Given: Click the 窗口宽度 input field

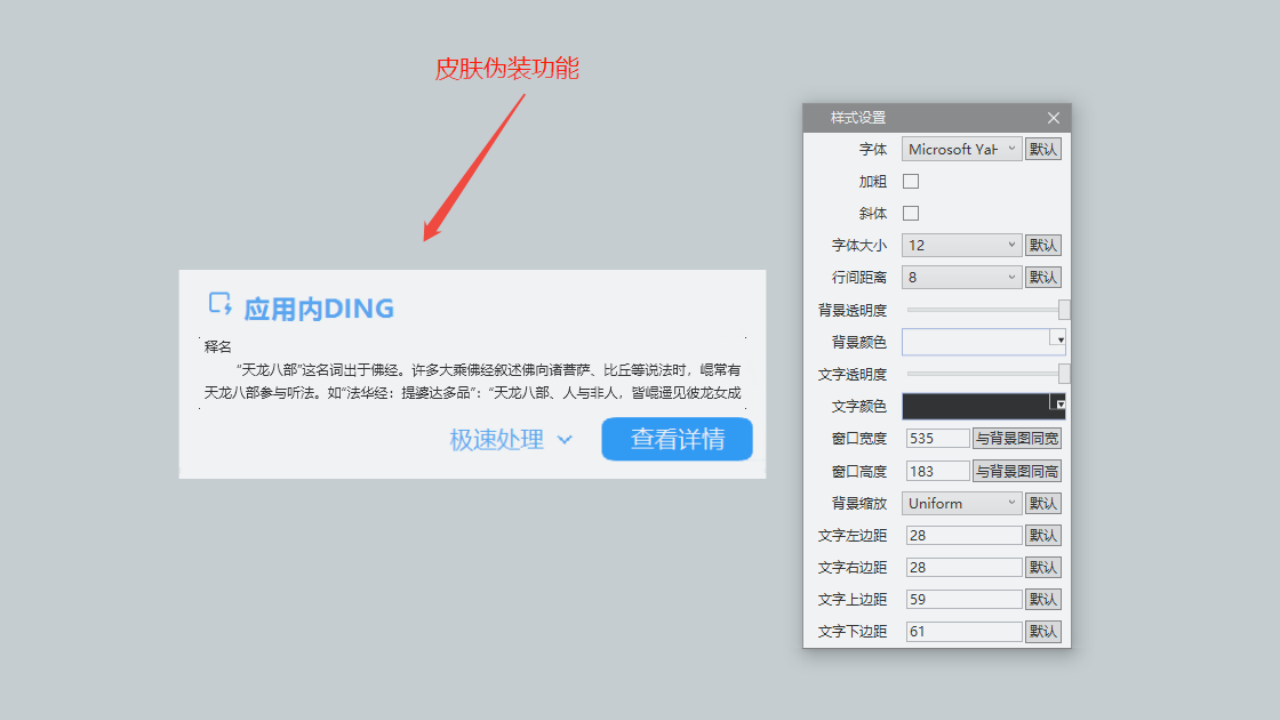Looking at the screenshot, I should point(938,438).
